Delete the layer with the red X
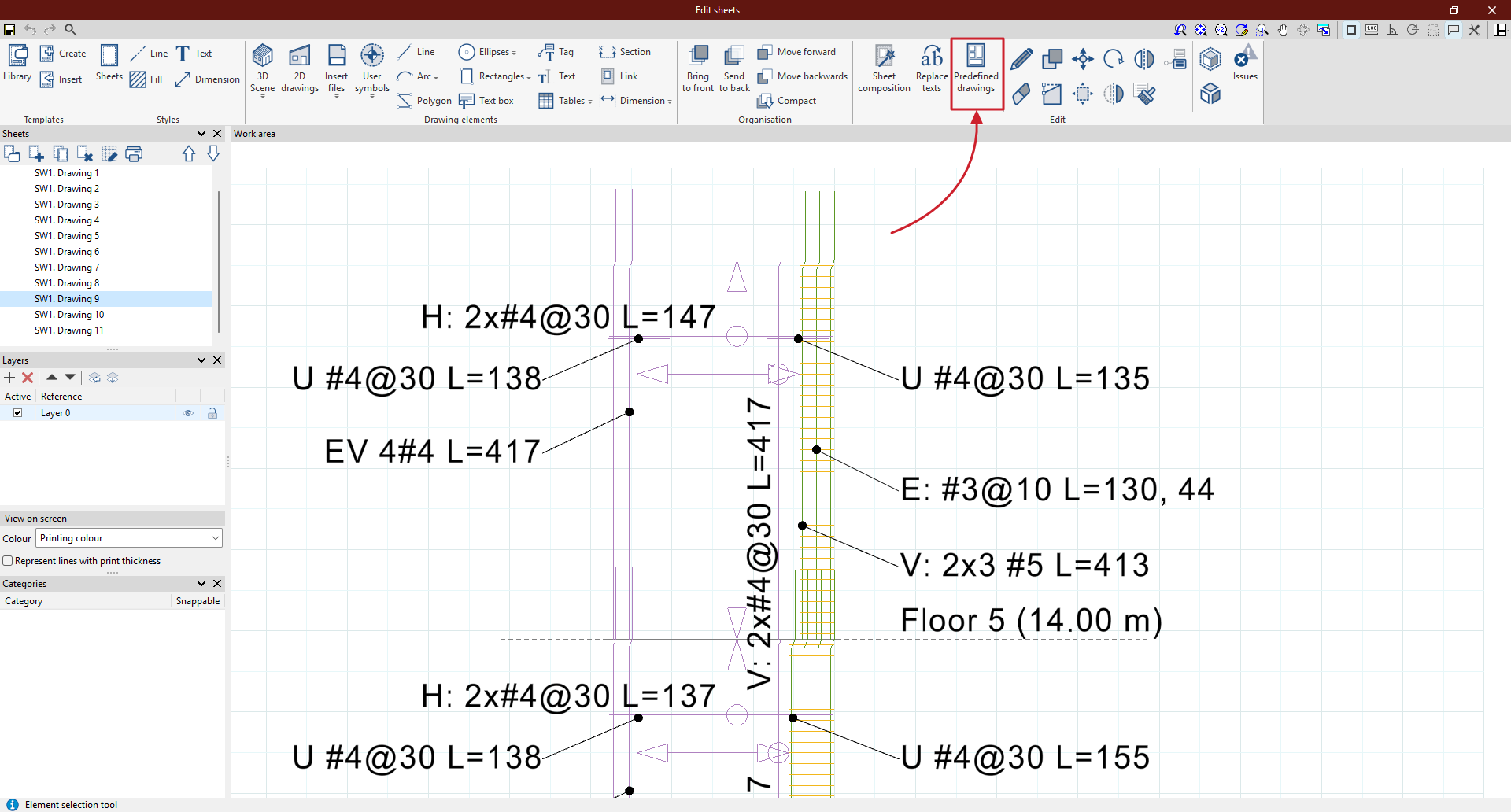The width and height of the screenshot is (1511, 812). (x=28, y=378)
